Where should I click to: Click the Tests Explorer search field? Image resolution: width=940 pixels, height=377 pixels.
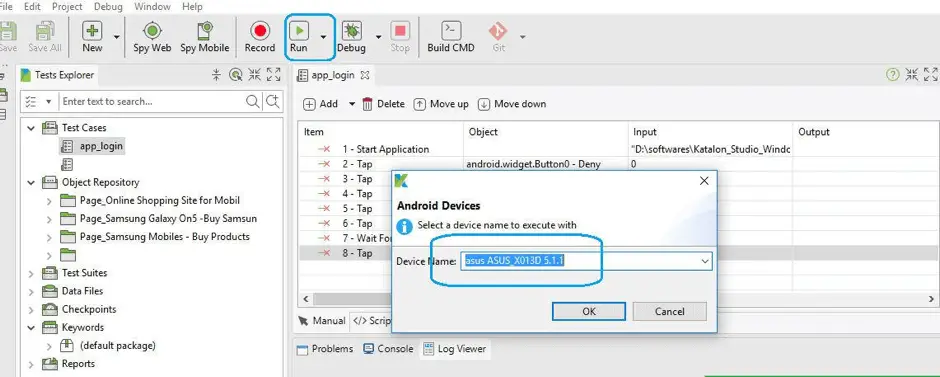pyautogui.click(x=153, y=102)
